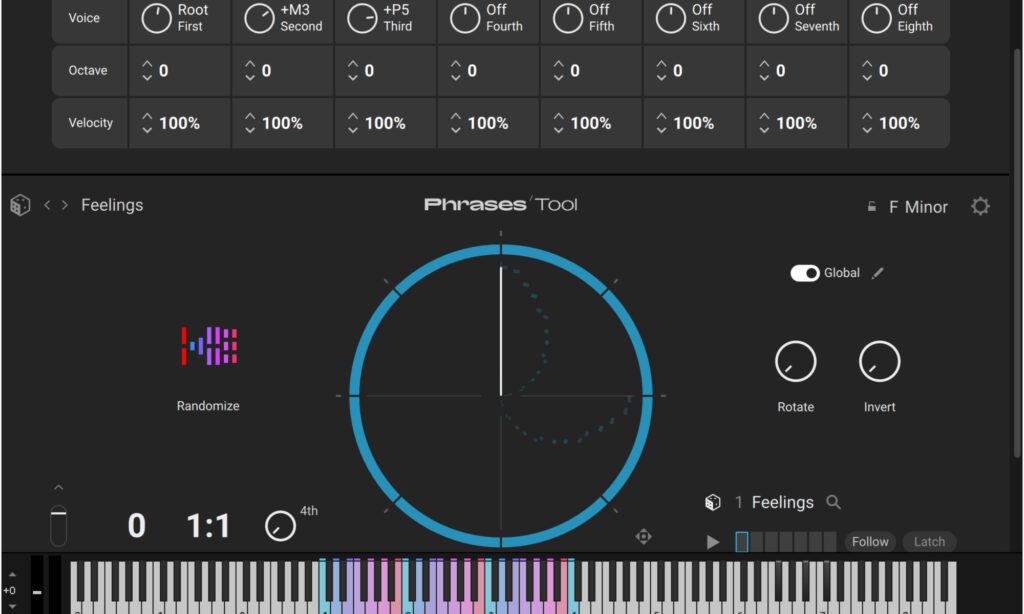Image resolution: width=1024 pixels, height=614 pixels.
Task: Click the crosshair icon below the circle
Action: coord(644,536)
